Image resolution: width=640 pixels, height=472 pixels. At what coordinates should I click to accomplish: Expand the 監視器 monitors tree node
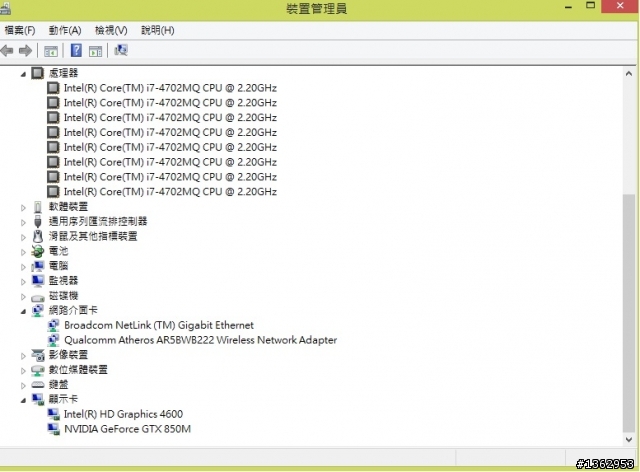click(23, 282)
